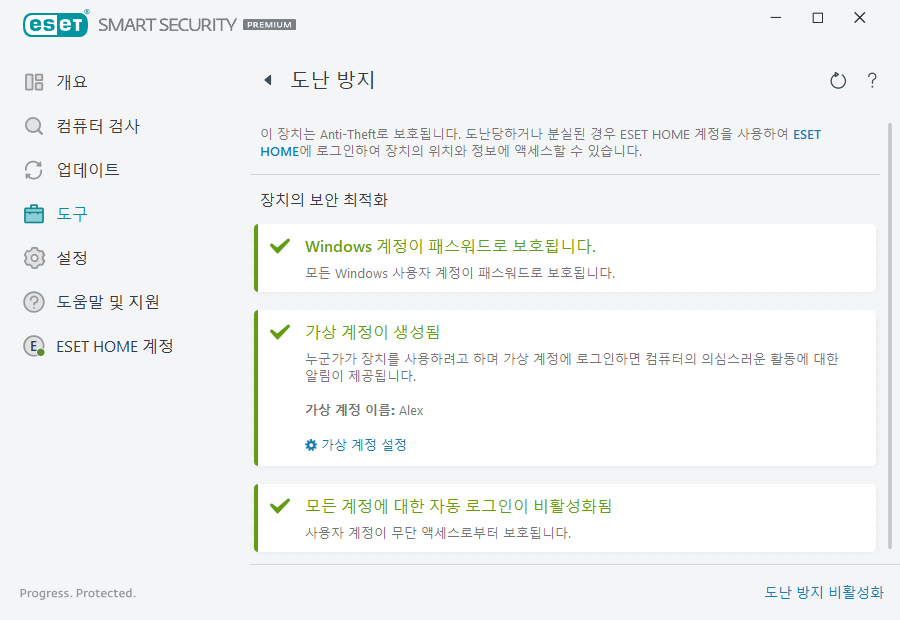Click the 설정 gear icon in sidebar
Screen dimensions: 900x620
[33, 258]
